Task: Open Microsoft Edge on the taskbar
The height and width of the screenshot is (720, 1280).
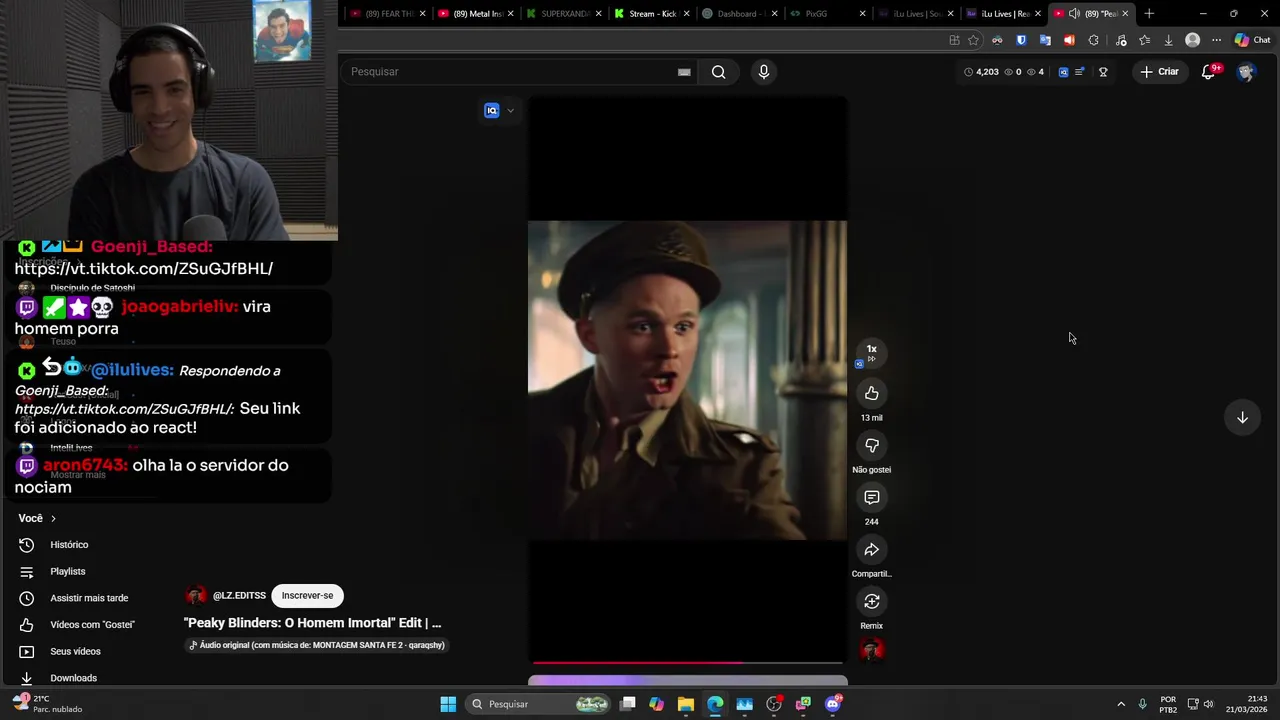Action: pos(715,704)
